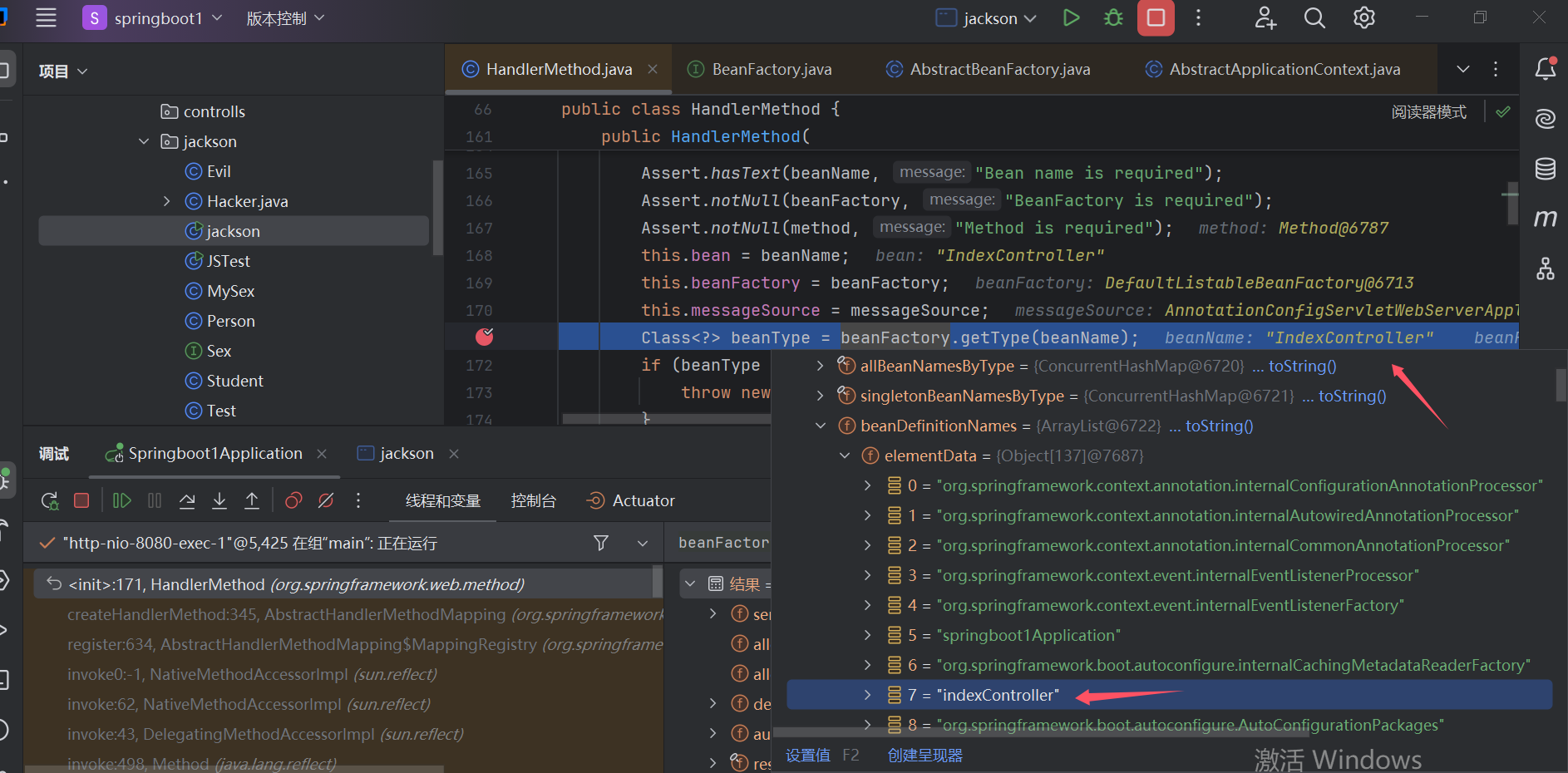
Task: Switch to AbstractApplicationContext.java tab
Action: pyautogui.click(x=1273, y=69)
